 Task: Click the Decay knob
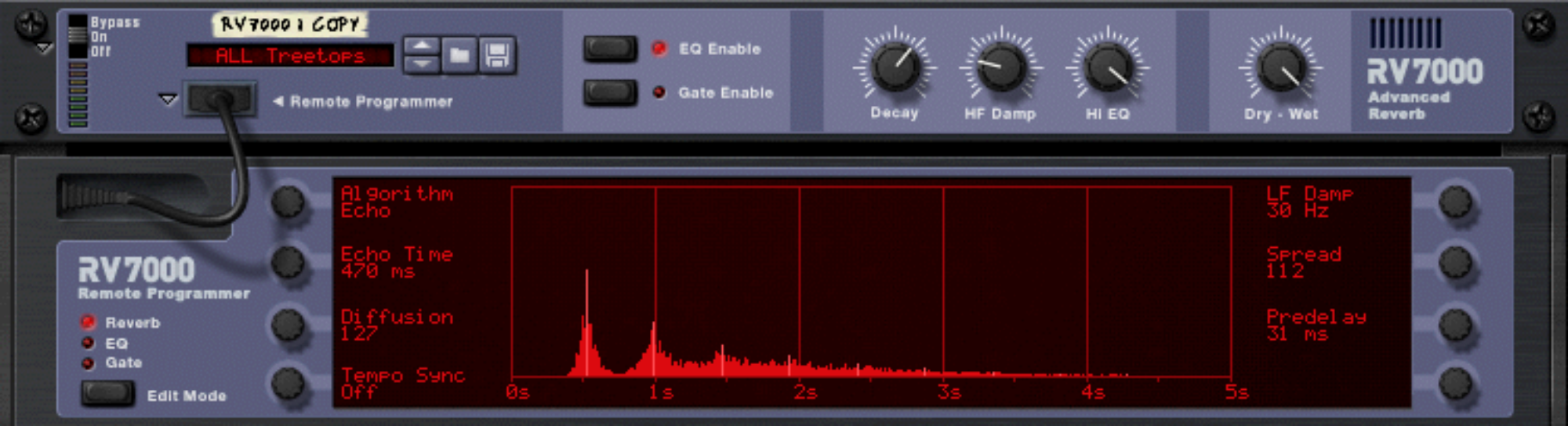tap(895, 67)
